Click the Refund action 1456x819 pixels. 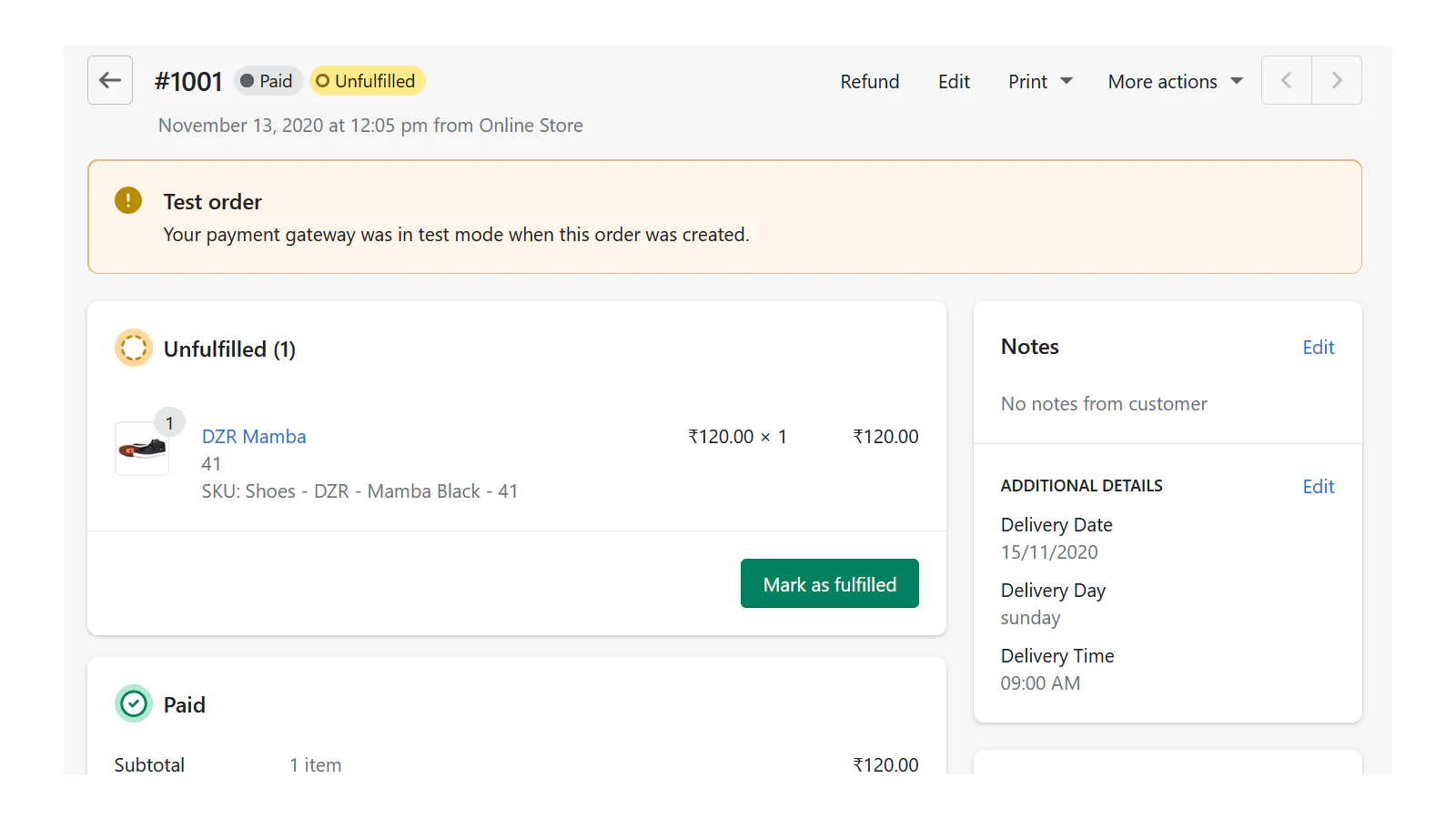[869, 82]
